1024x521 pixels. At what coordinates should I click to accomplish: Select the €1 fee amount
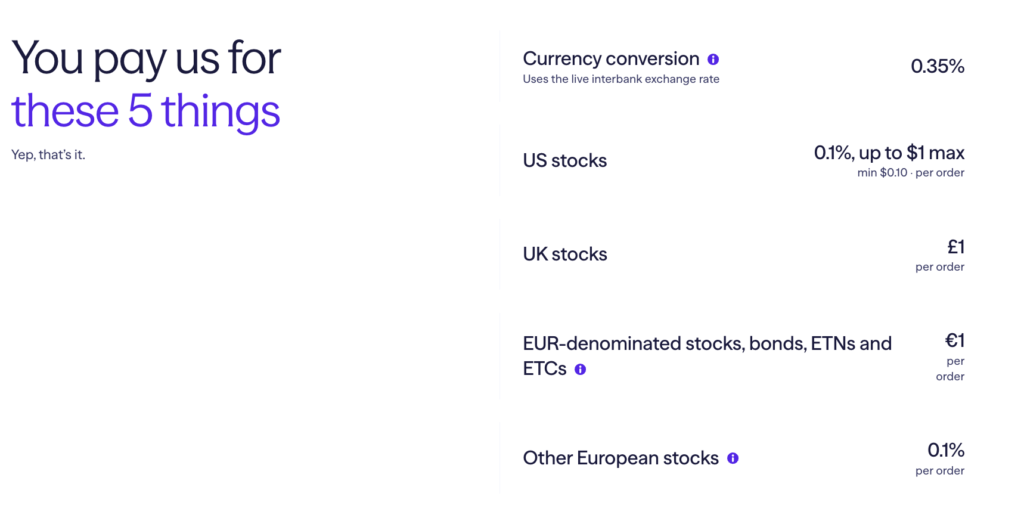pyautogui.click(x=955, y=340)
